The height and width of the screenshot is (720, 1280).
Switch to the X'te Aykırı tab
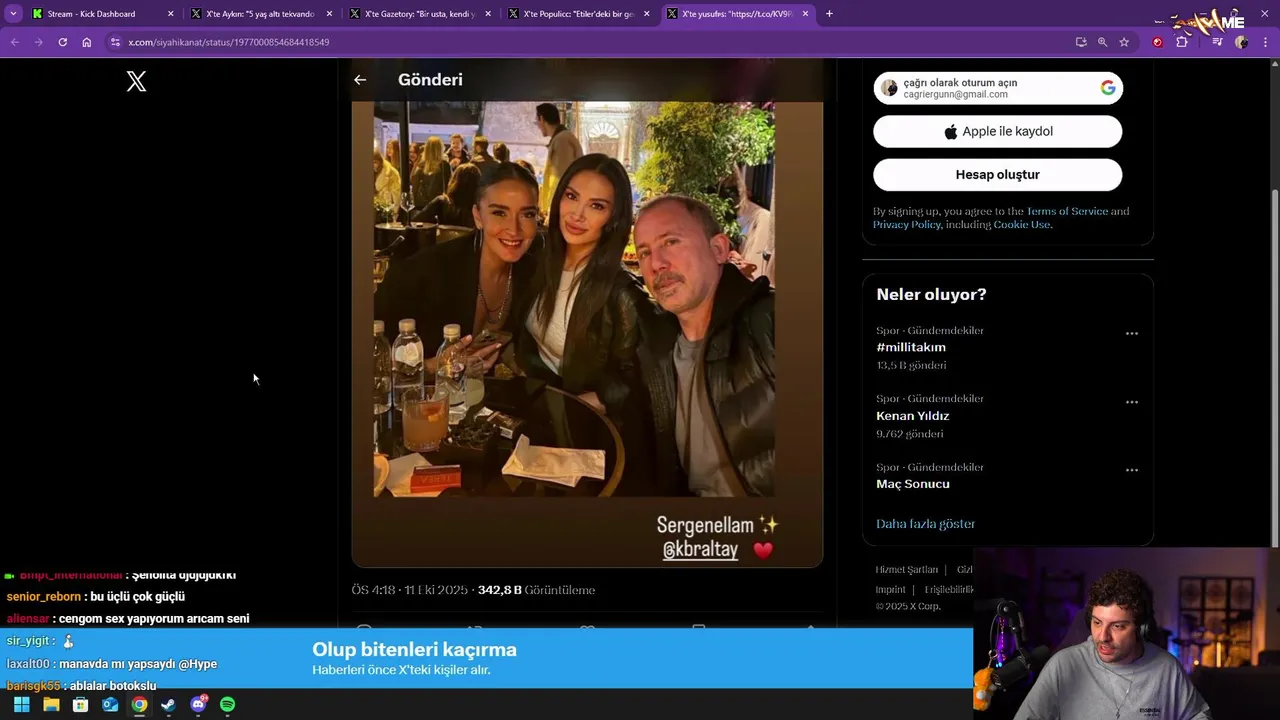260,14
